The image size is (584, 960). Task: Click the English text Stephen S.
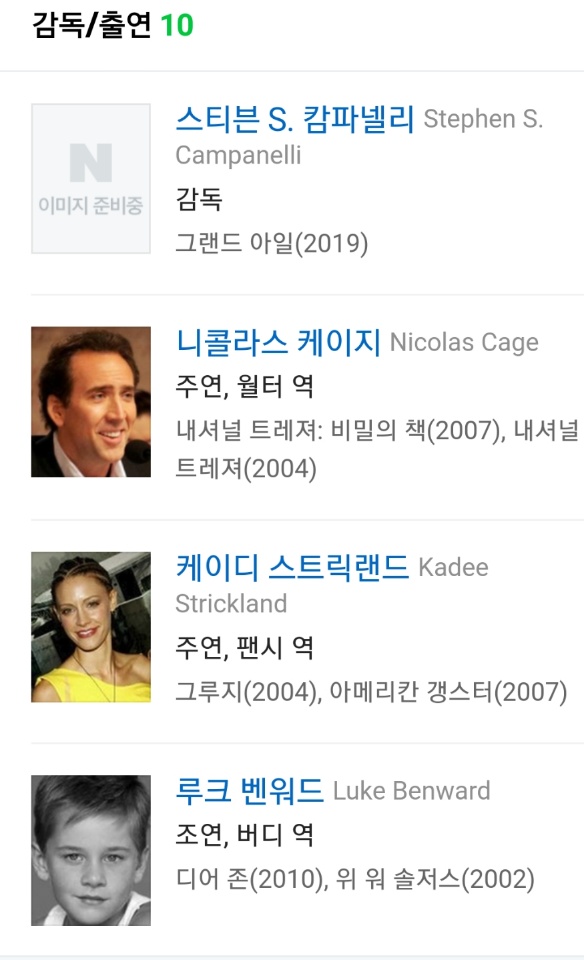483,119
